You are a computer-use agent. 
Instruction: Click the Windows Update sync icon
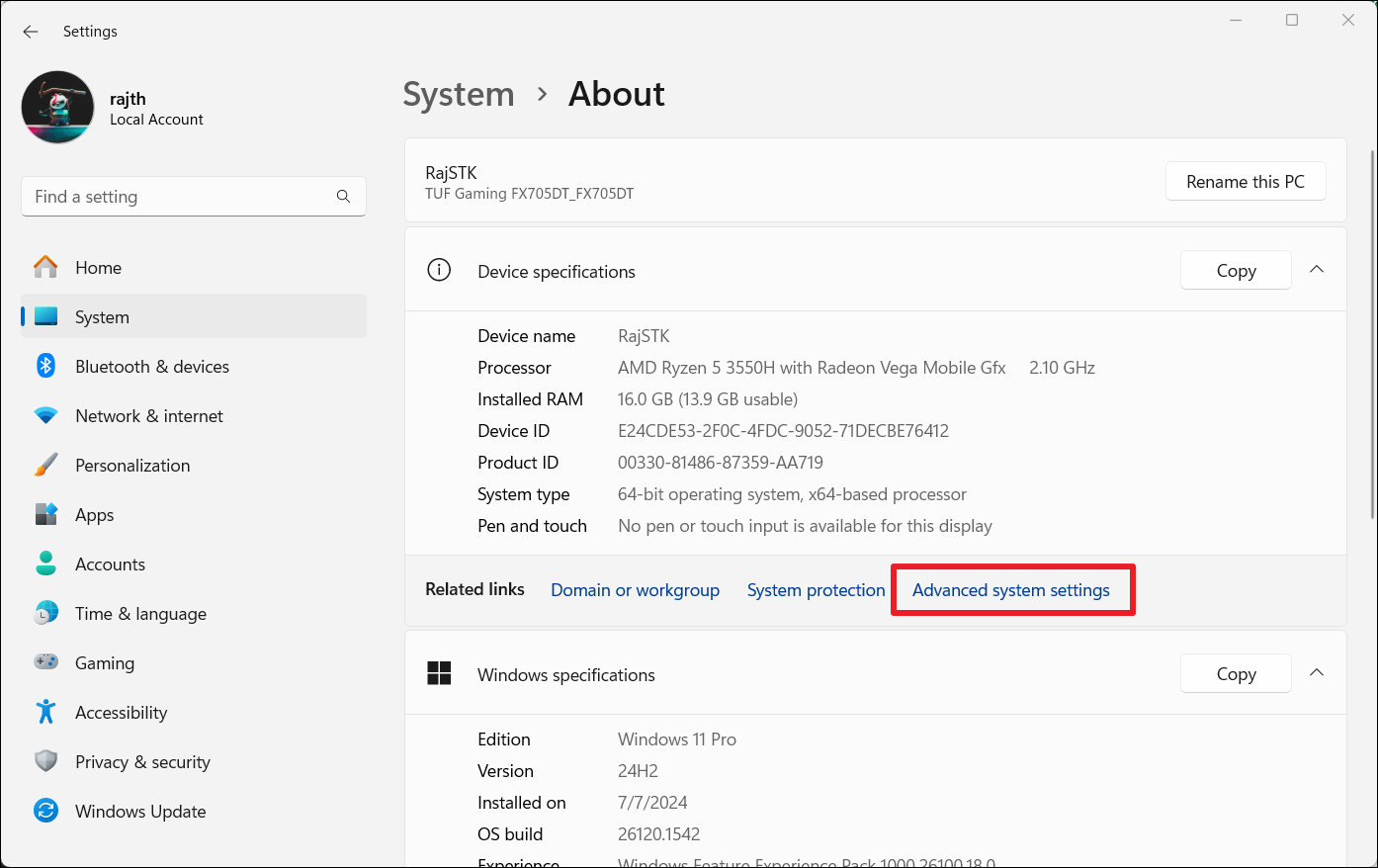coord(45,811)
